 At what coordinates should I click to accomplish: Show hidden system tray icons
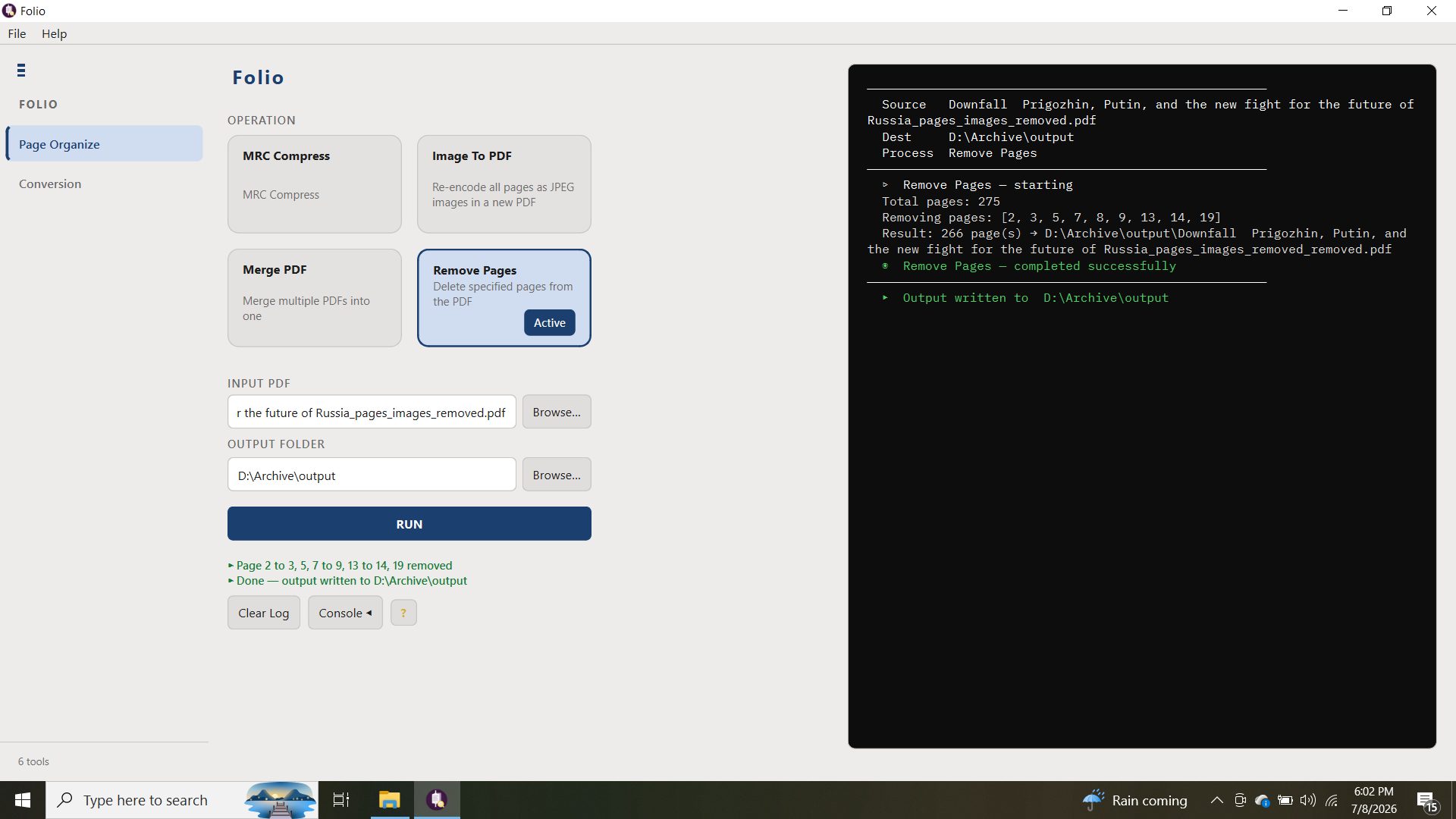point(1216,800)
